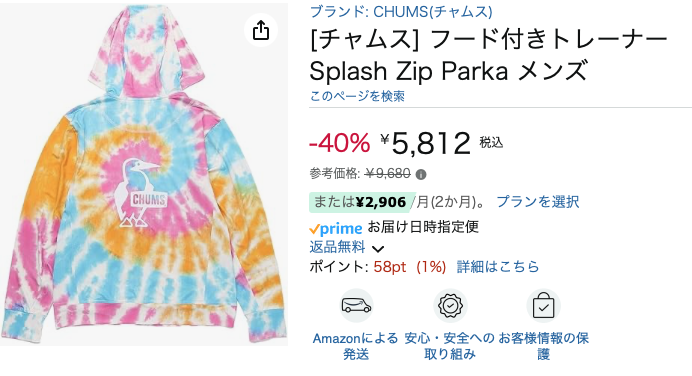This screenshot has height=376, width=692.
Task: Open the CHUMS brand link
Action: 401,11
